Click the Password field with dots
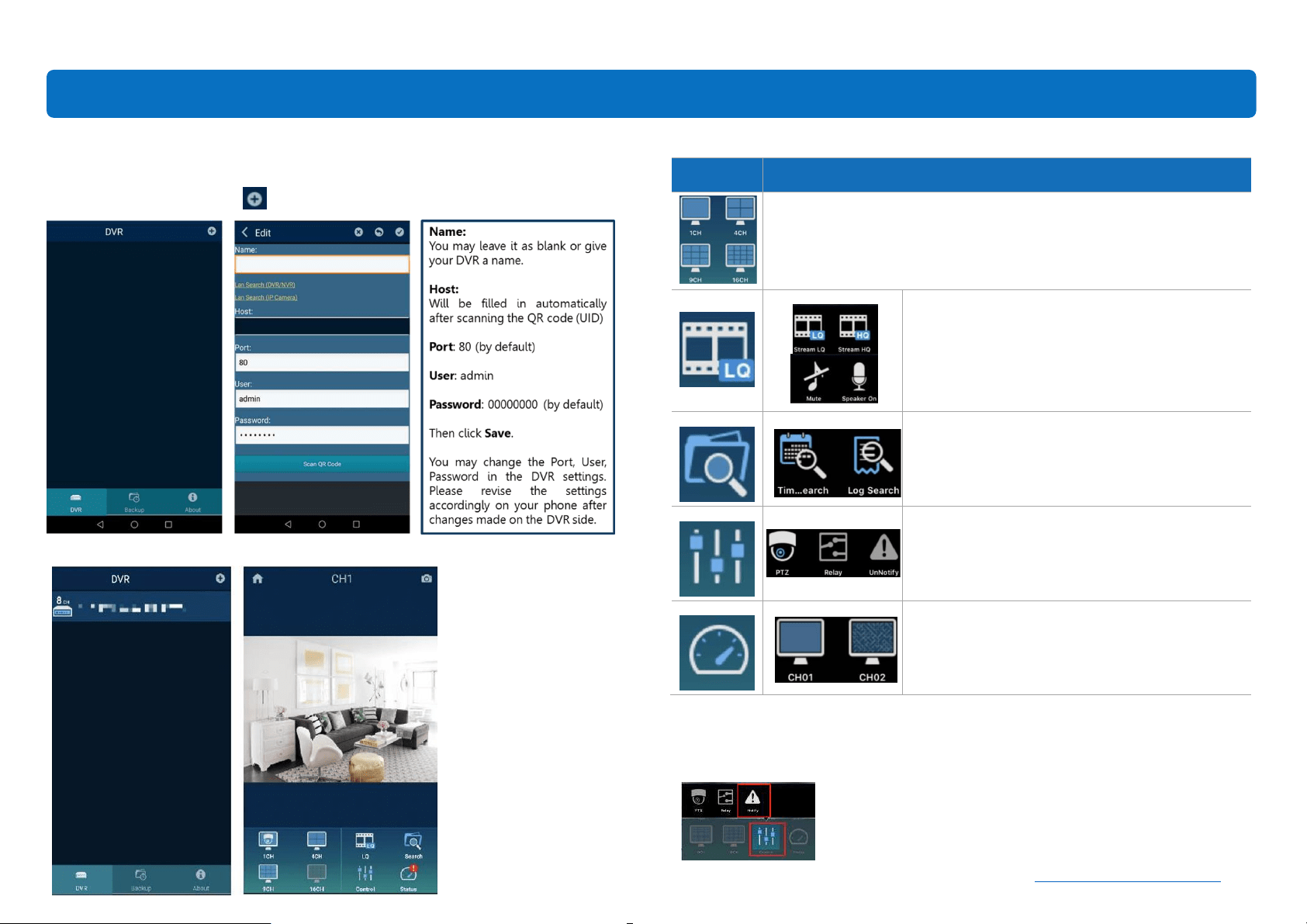The width and height of the screenshot is (1307, 924). 322,434
